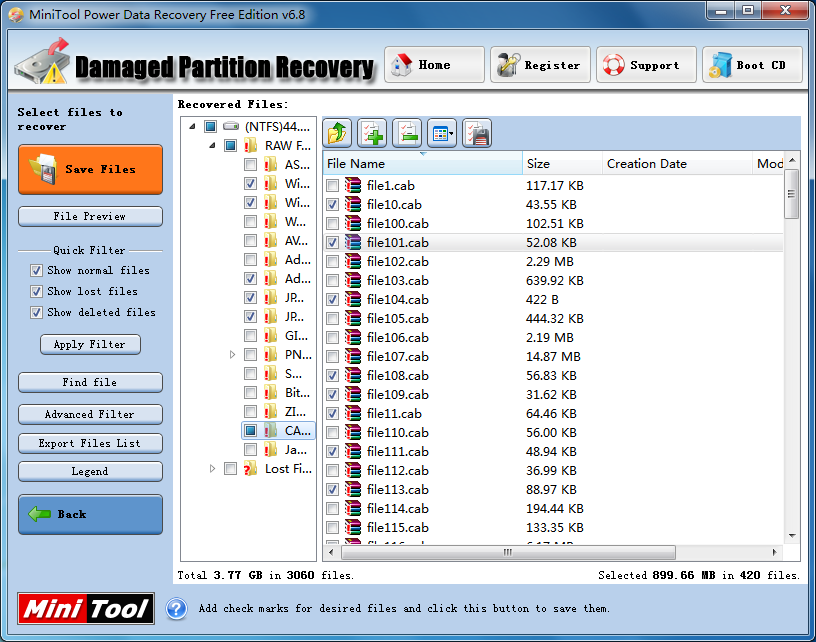Viewport: 816px width, 642px height.
Task: Click the file102.cab archive icon
Action: 353,261
